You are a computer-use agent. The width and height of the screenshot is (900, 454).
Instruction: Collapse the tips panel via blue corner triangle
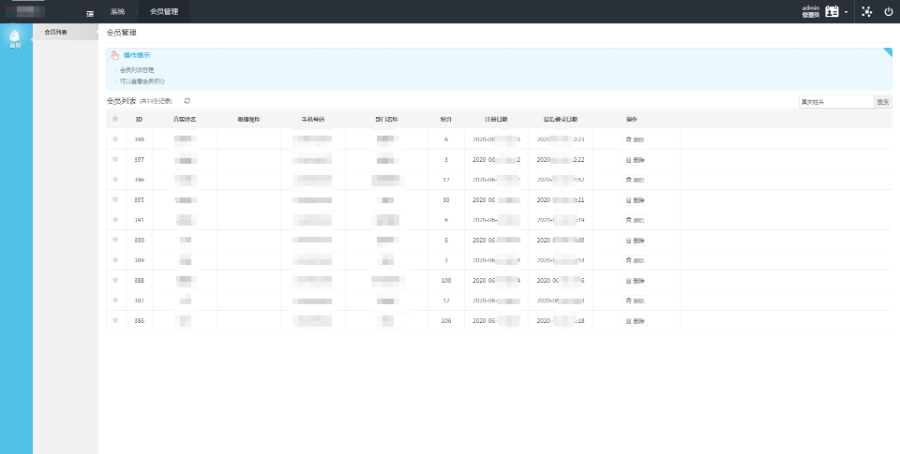[x=887, y=52]
